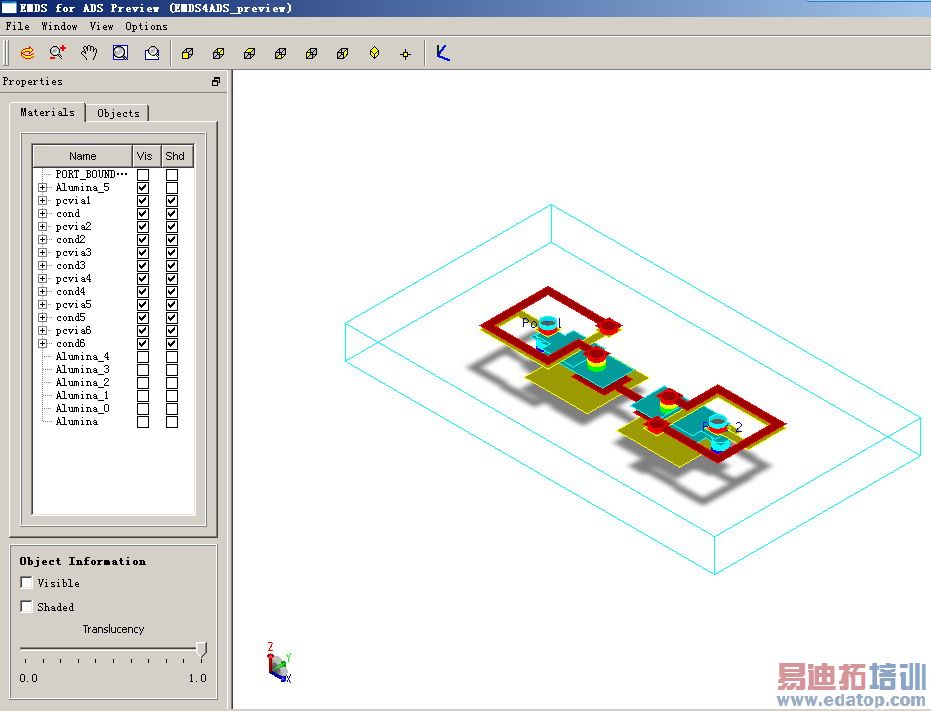The image size is (931, 711).
Task: Open the Options menu
Action: 146,26
